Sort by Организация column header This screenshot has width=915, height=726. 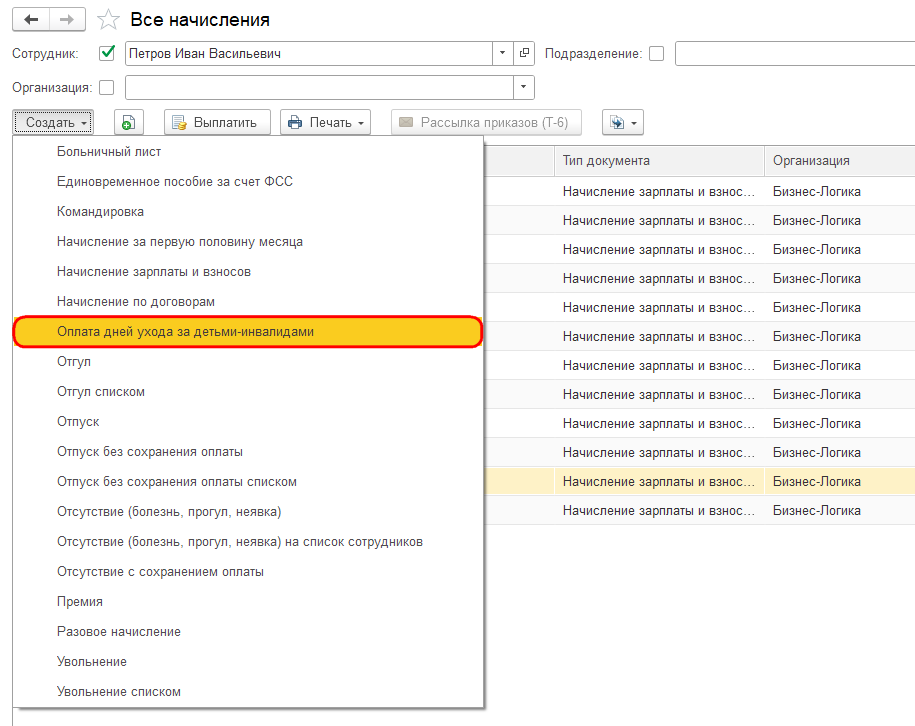click(x=840, y=161)
